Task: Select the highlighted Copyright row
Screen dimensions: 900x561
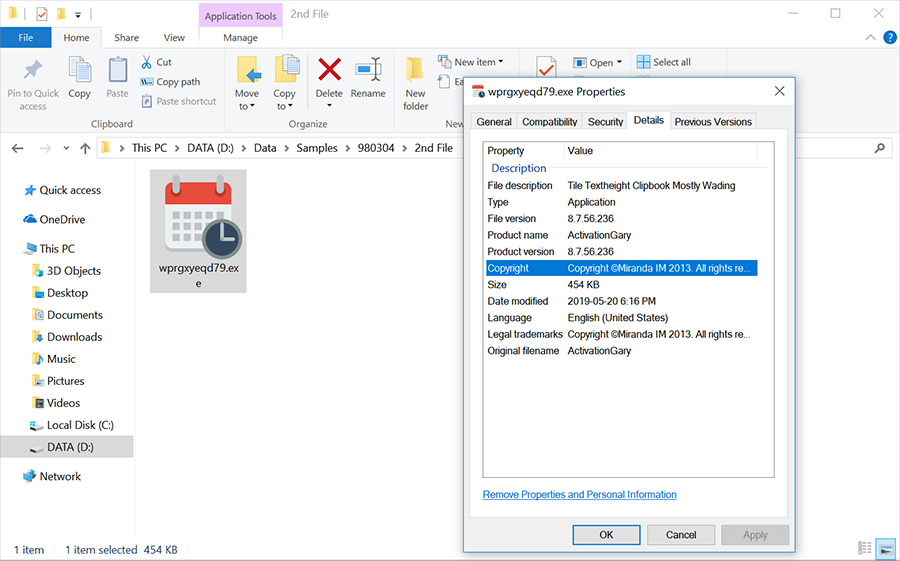Action: pyautogui.click(x=622, y=268)
